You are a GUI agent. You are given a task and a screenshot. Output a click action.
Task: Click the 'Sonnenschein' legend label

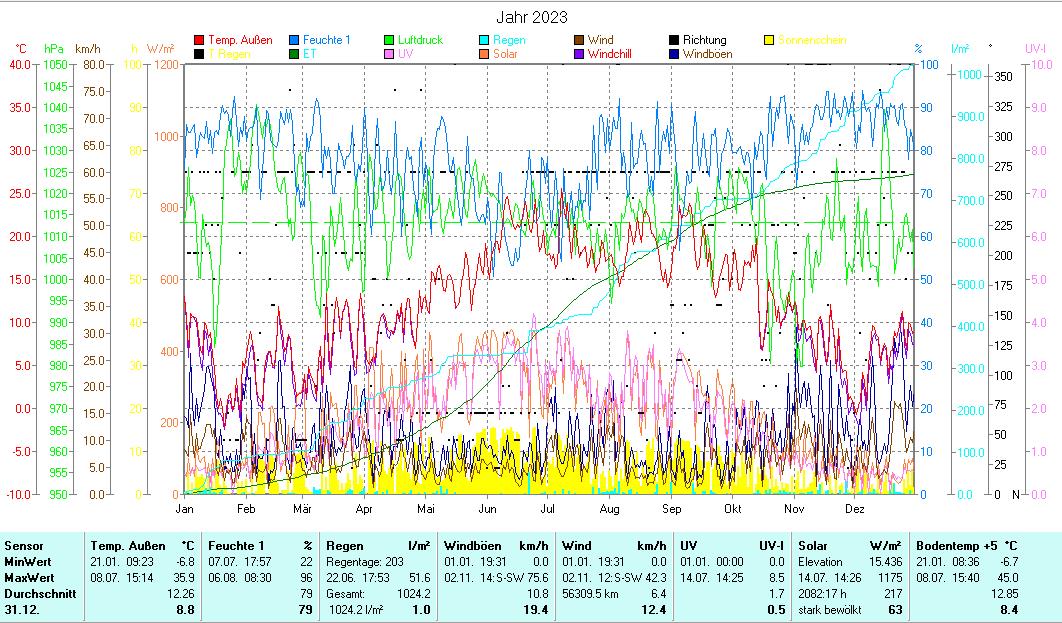(x=812, y=41)
